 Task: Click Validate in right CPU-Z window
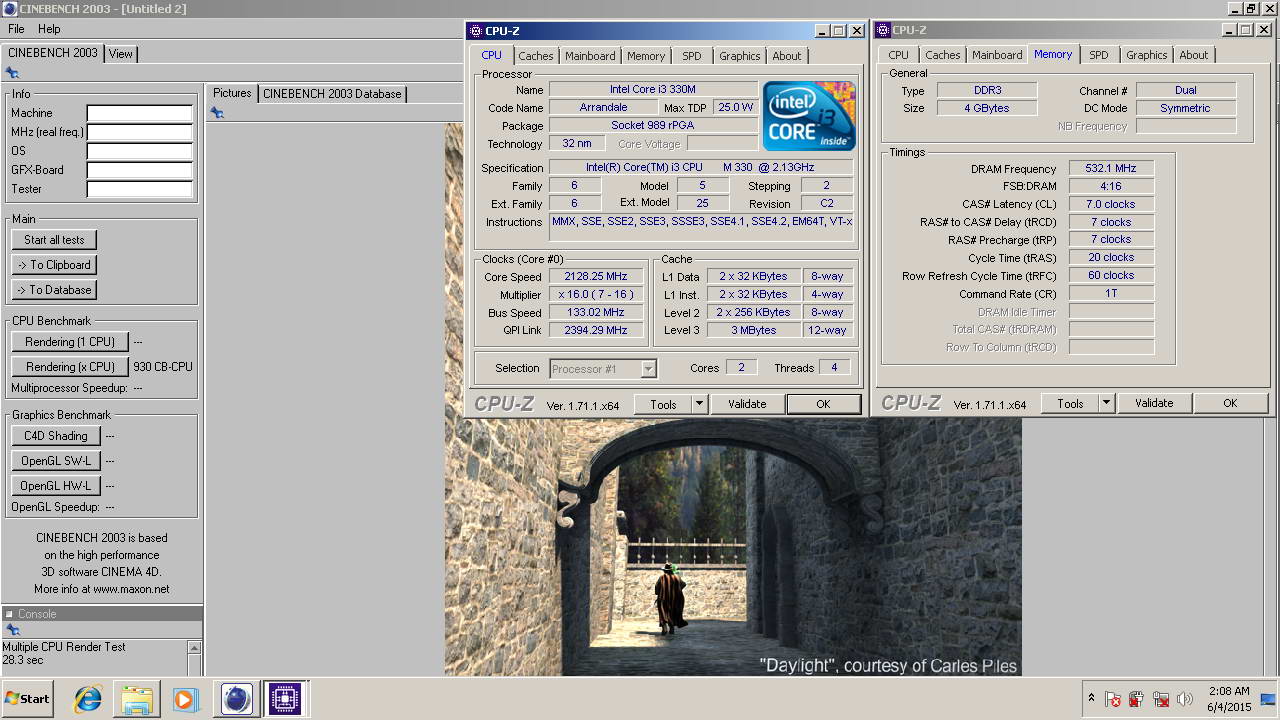coord(1154,403)
